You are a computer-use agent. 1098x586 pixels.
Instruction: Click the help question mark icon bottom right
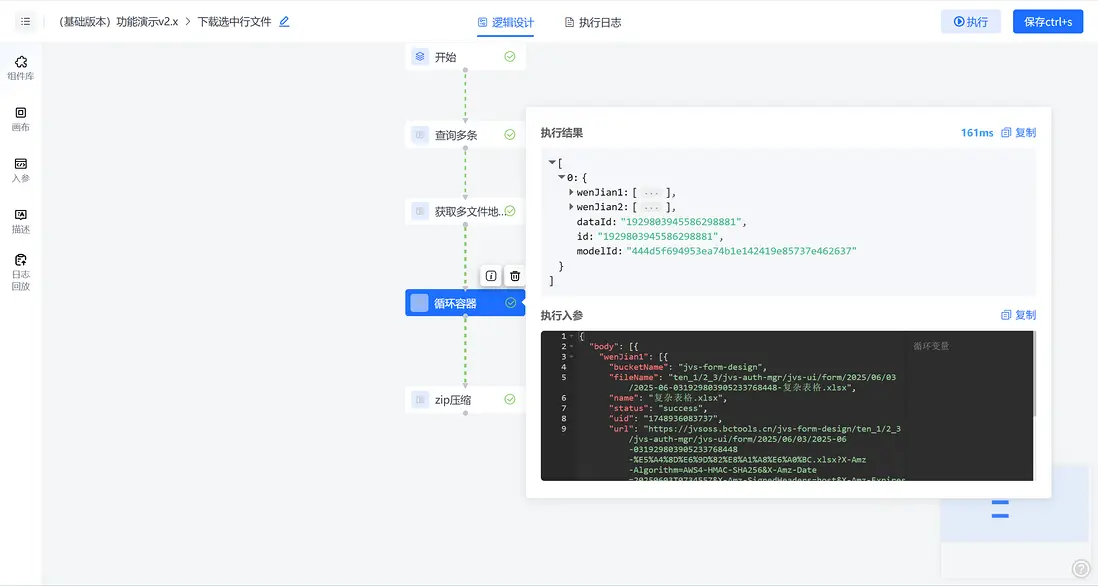point(1080,568)
